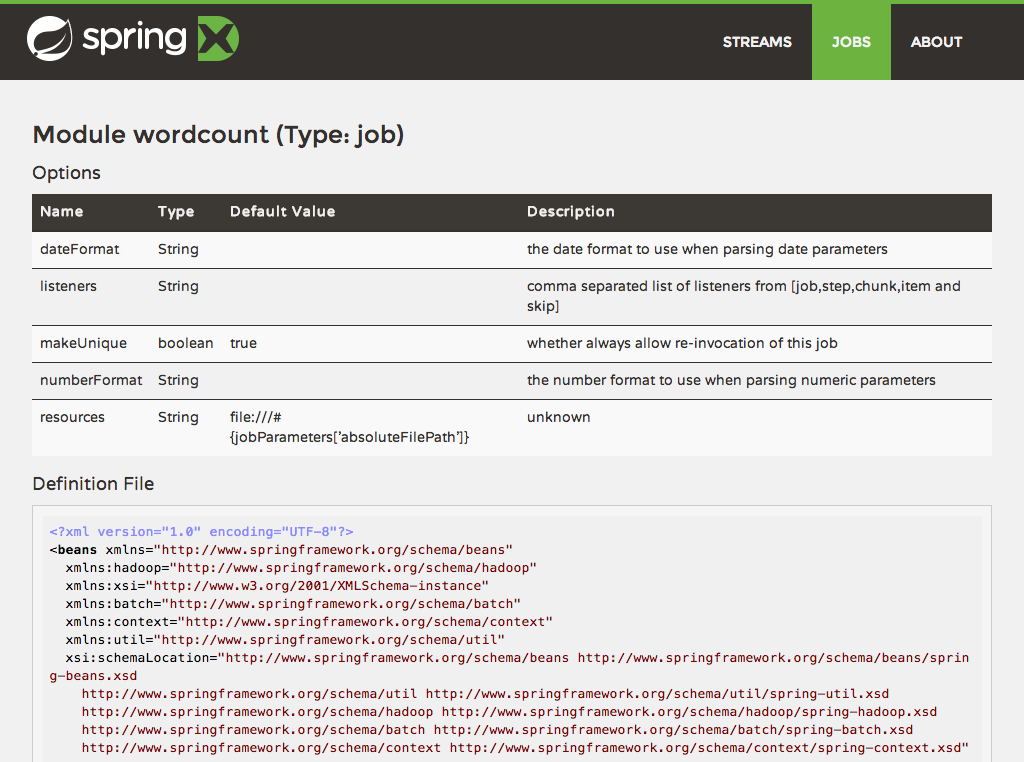The height and width of the screenshot is (762, 1024).
Task: Click the spring-context.xsd schema line
Action: (x=525, y=748)
